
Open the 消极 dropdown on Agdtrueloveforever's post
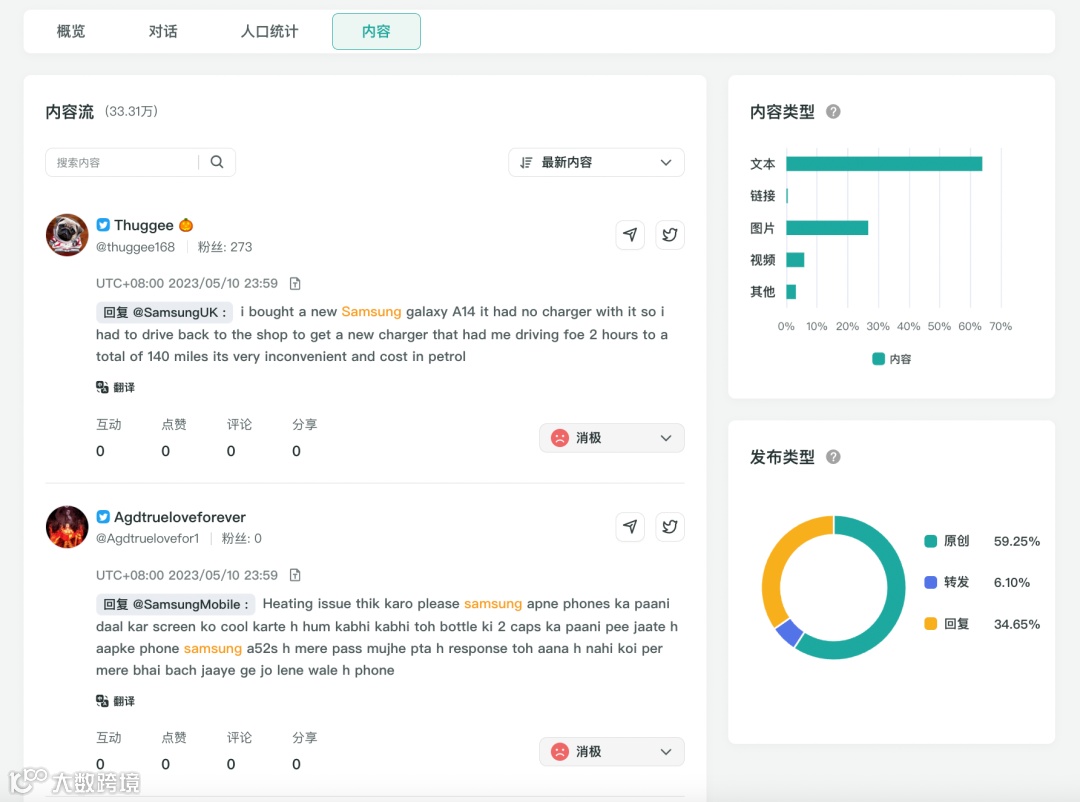pos(612,752)
